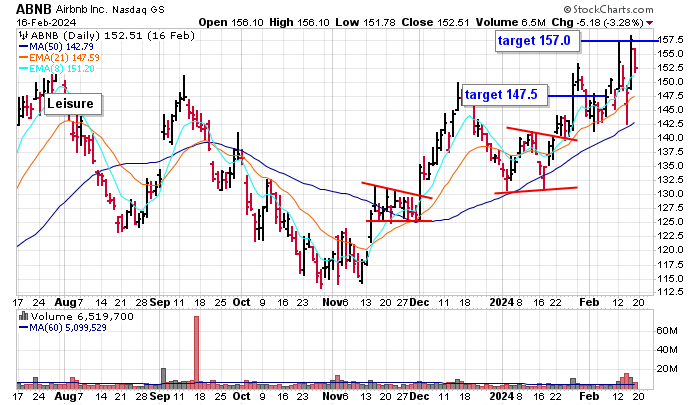This screenshot has width=700, height=405.
Task: Click the Oct label on the price chart's date axis
Action: pyautogui.click(x=242, y=303)
